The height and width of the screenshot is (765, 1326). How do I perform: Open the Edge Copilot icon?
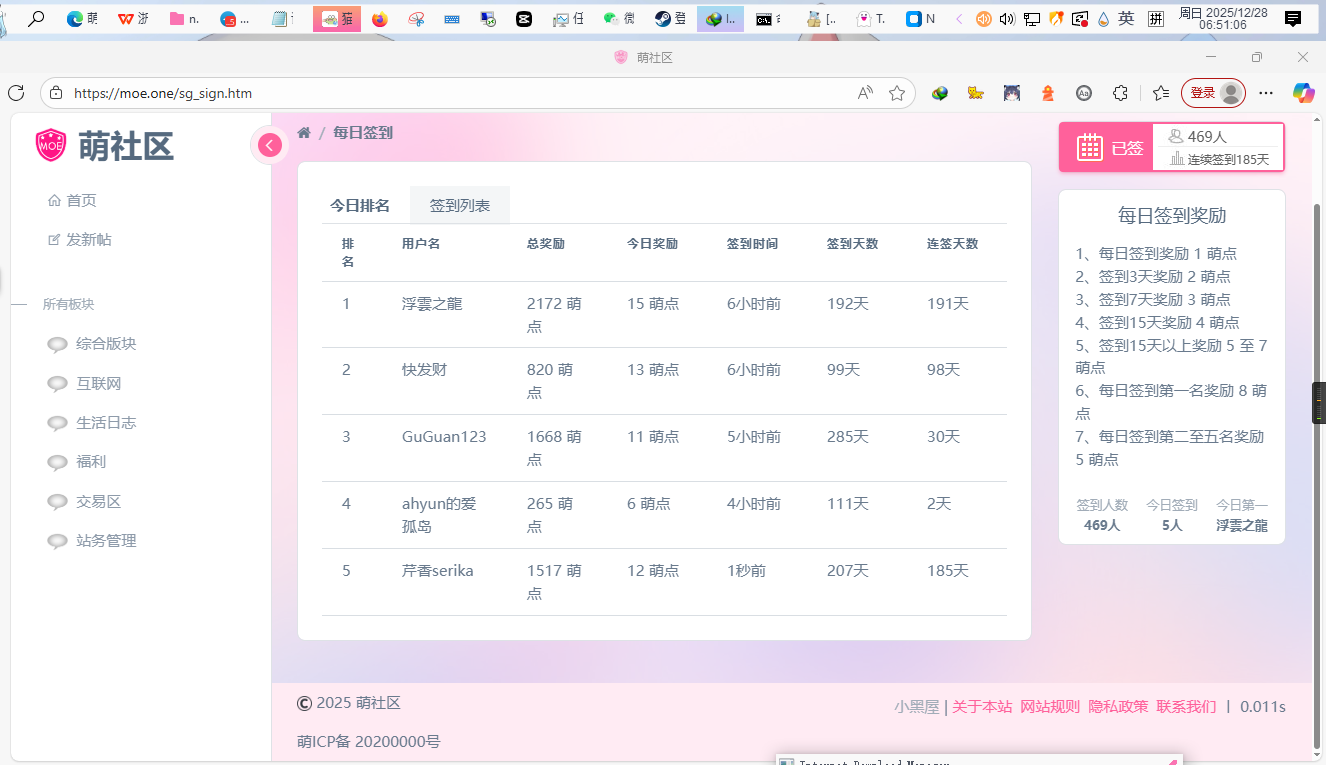1303,93
